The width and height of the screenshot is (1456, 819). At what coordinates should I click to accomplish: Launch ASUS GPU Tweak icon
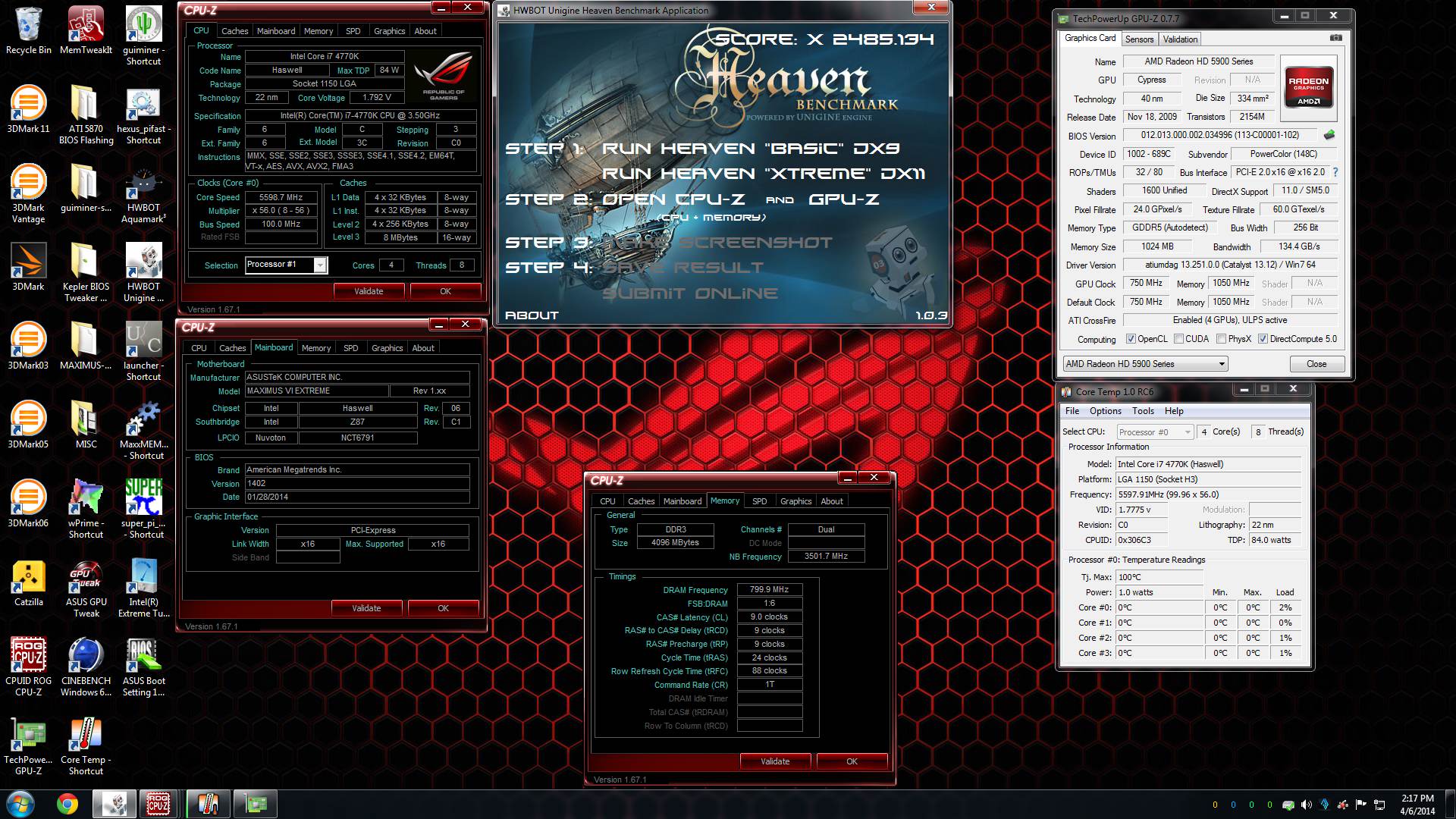(86, 588)
